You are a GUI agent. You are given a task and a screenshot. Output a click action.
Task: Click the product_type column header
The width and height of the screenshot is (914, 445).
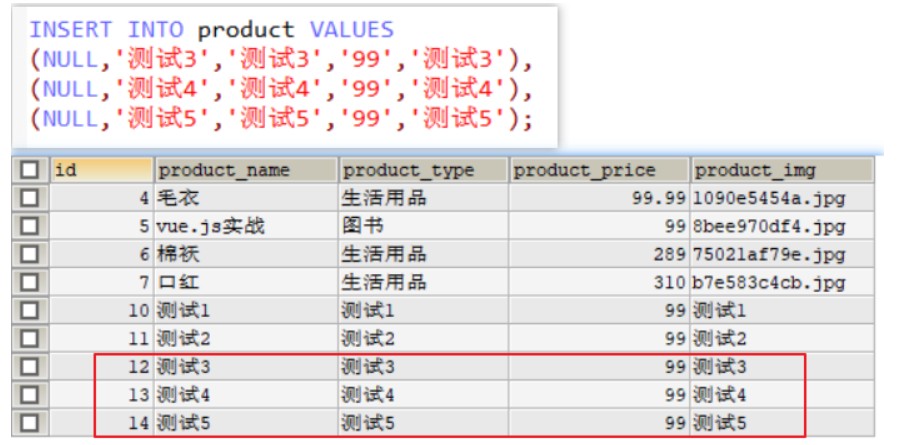(x=424, y=170)
